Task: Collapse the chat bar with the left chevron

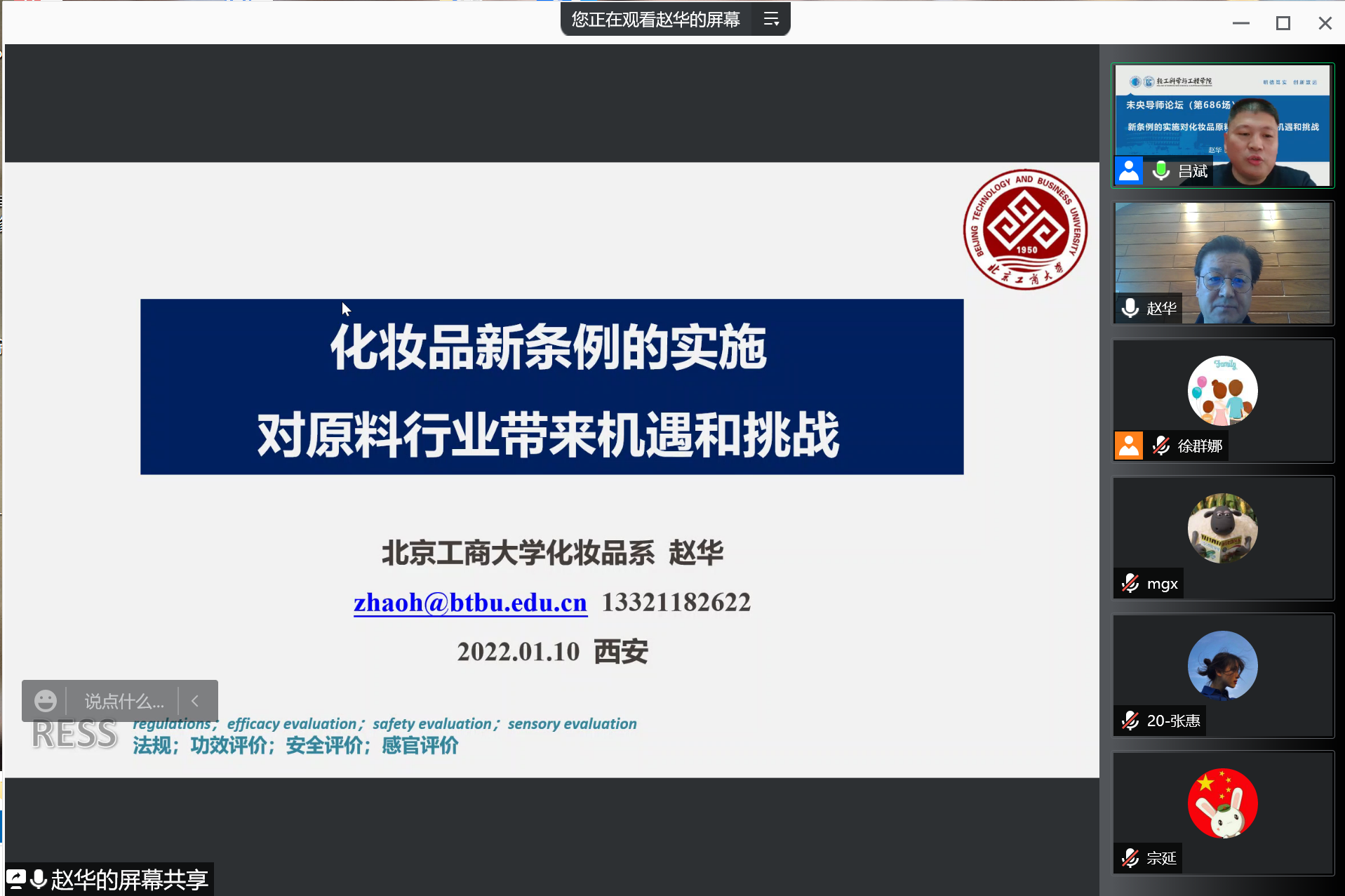Action: [196, 700]
